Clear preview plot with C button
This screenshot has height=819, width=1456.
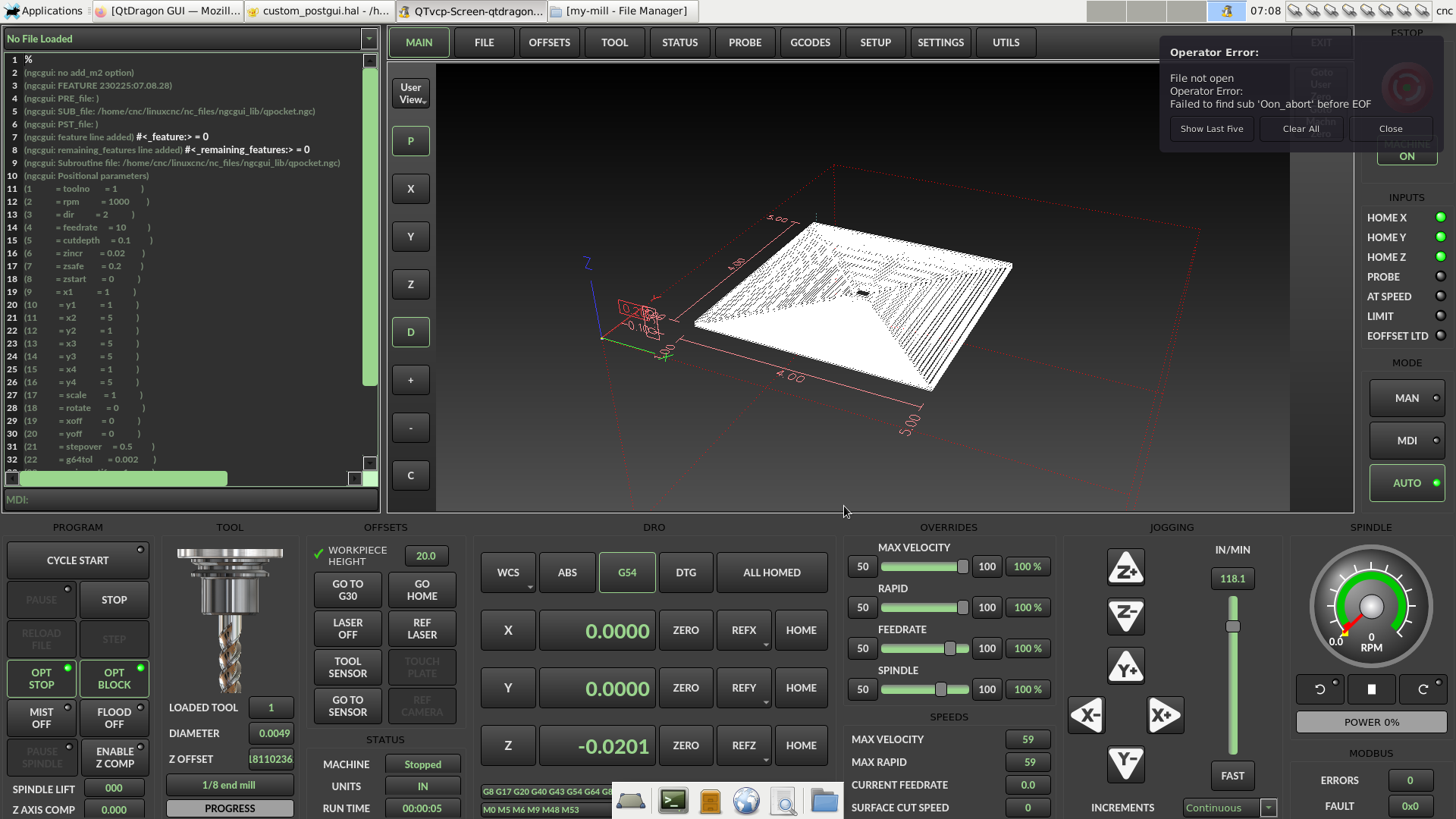pyautogui.click(x=411, y=475)
